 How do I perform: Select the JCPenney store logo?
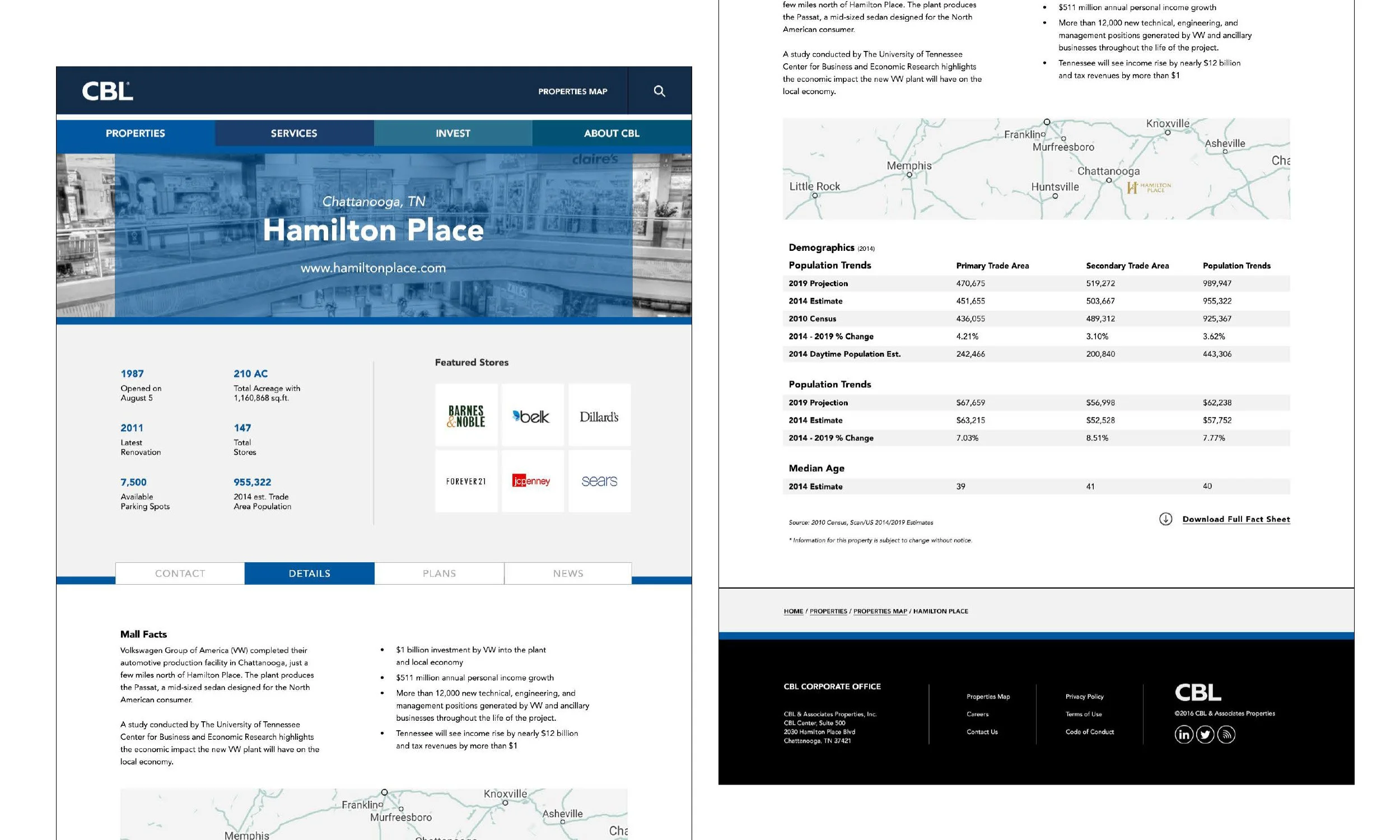point(533,481)
